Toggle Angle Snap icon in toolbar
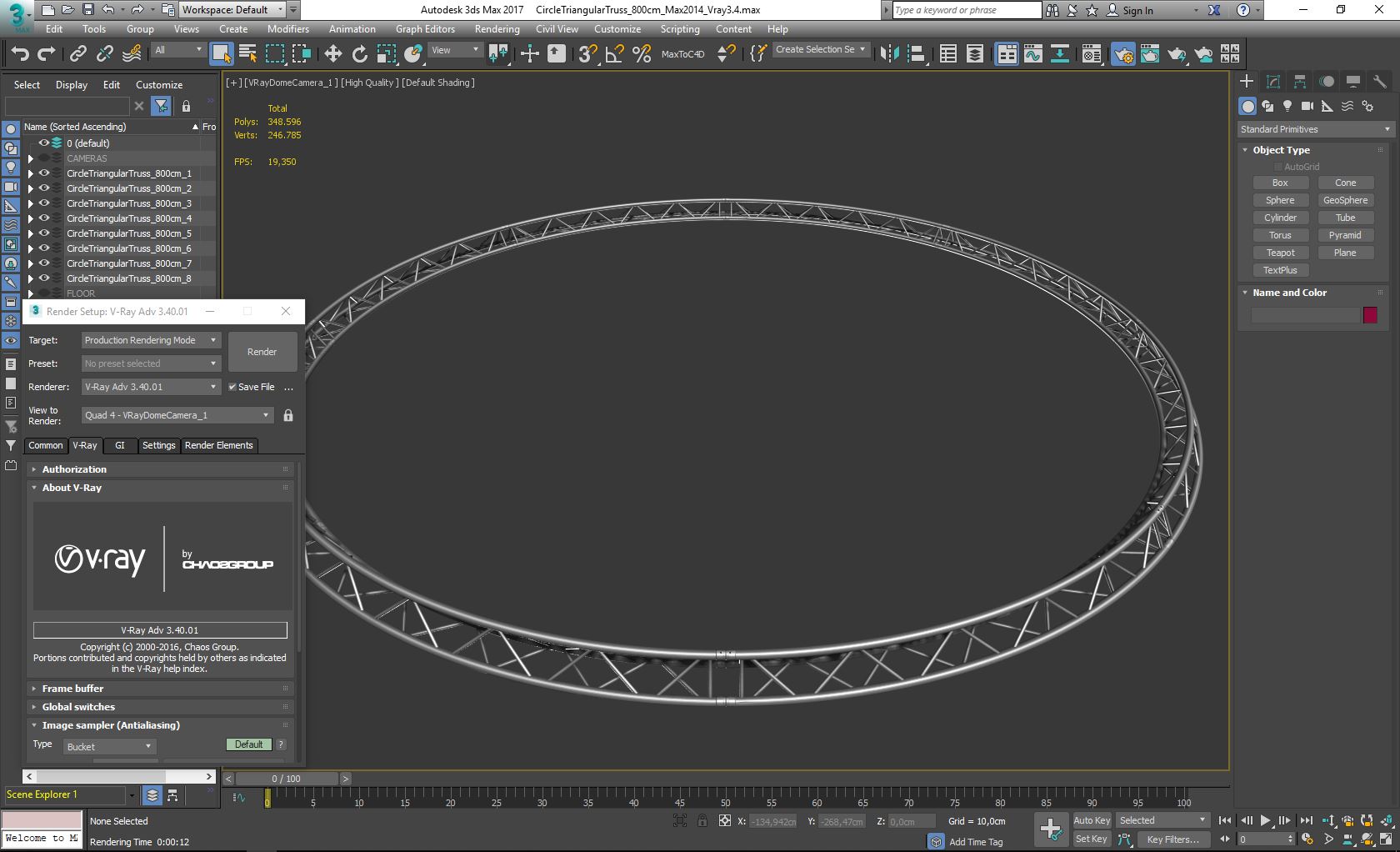This screenshot has width=1400, height=852. click(615, 54)
